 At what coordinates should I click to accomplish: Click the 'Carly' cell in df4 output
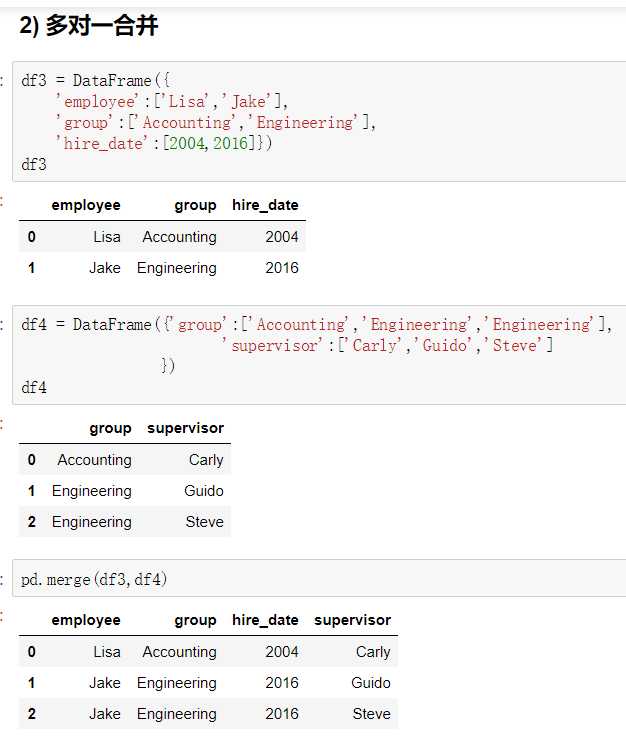coord(206,460)
